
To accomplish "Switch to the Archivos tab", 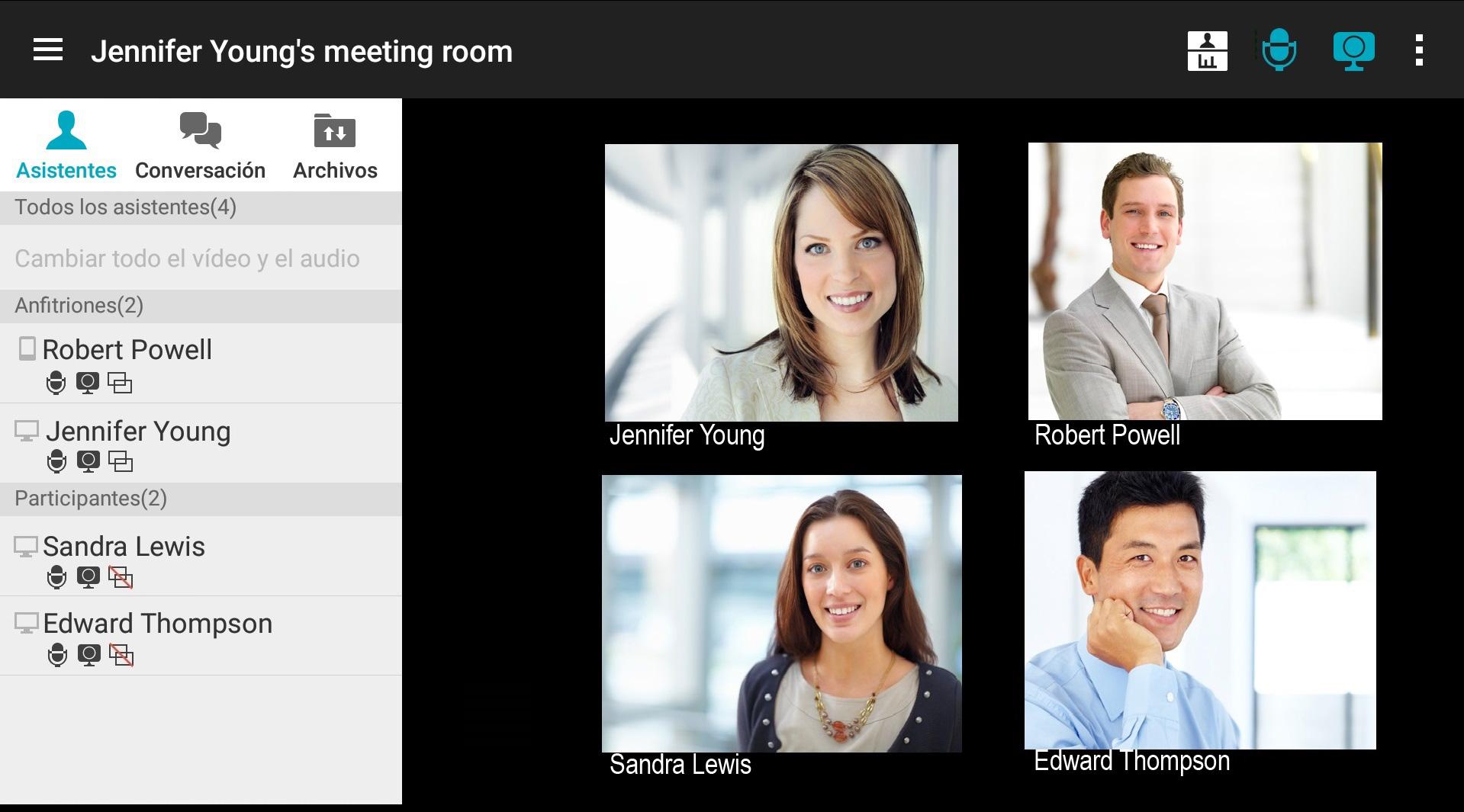I will pos(335,145).
